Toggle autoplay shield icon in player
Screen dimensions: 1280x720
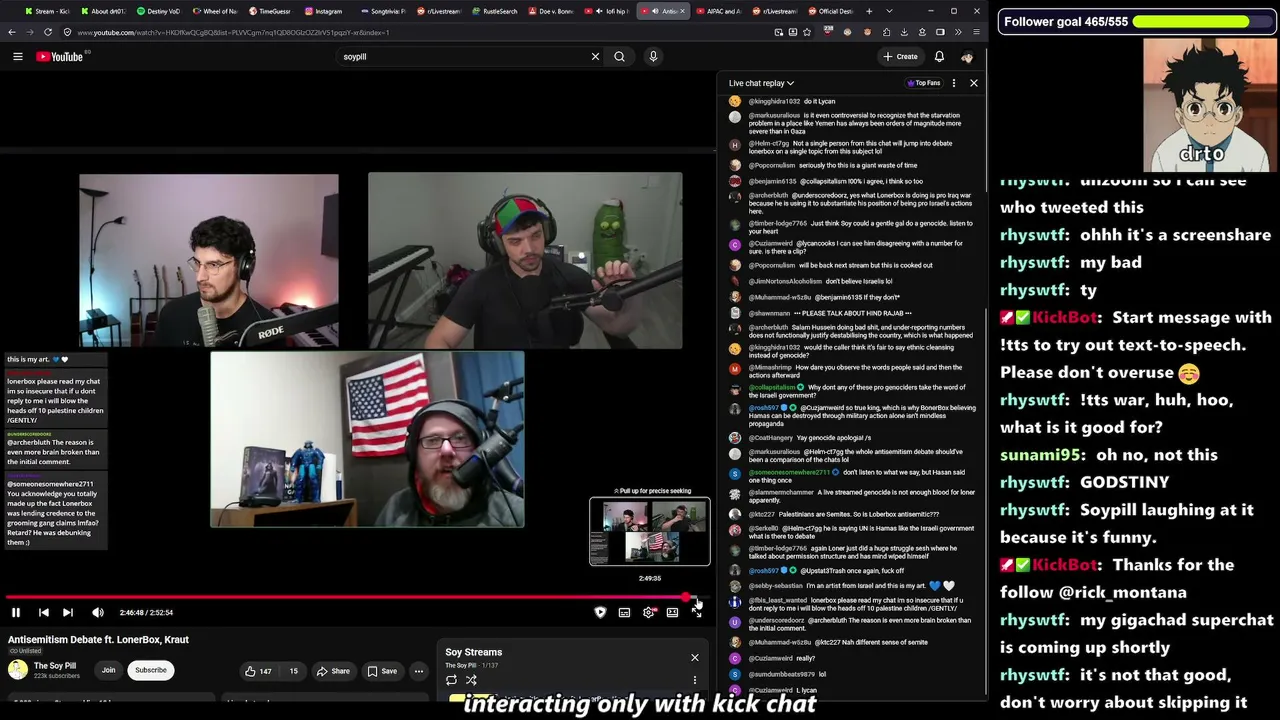[600, 612]
